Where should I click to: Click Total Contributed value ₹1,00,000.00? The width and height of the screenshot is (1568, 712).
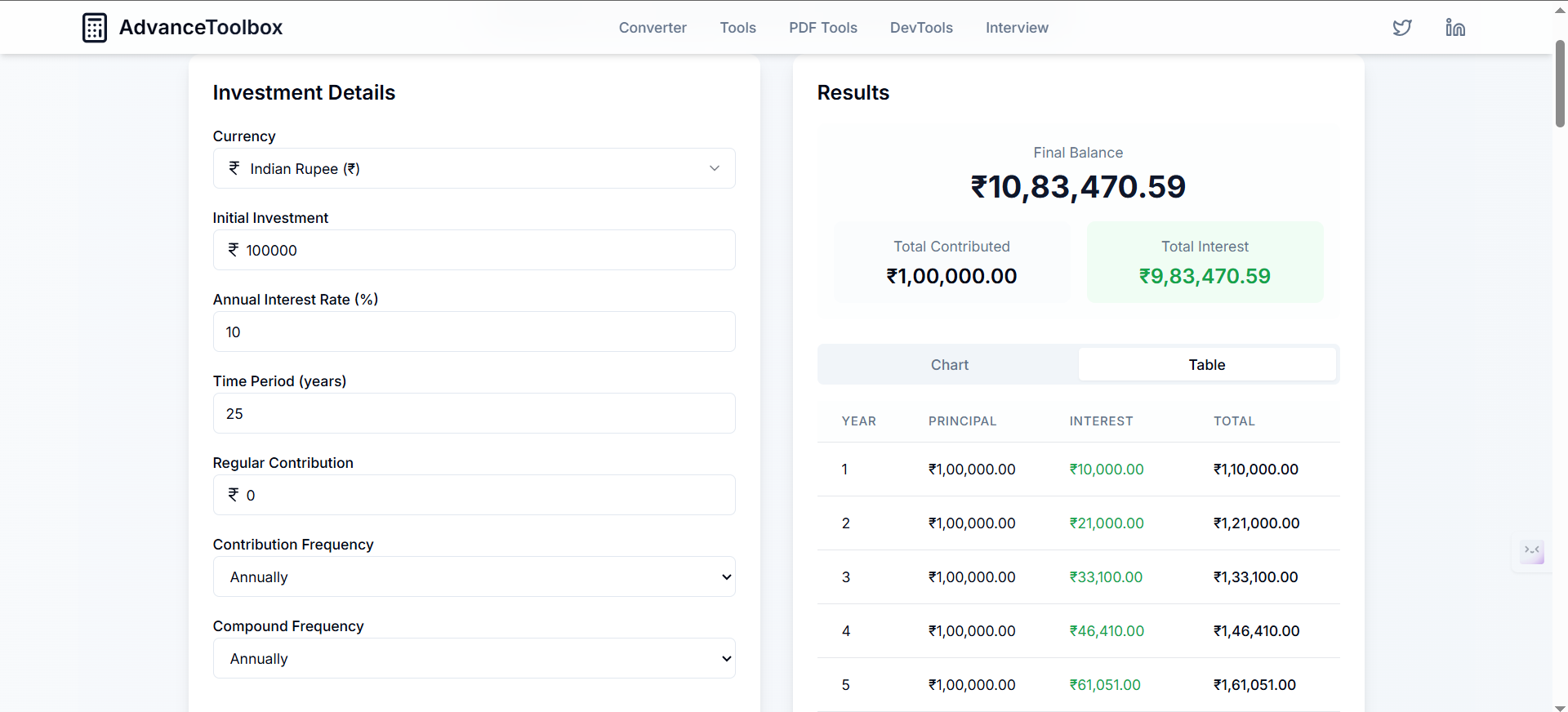[951, 276]
